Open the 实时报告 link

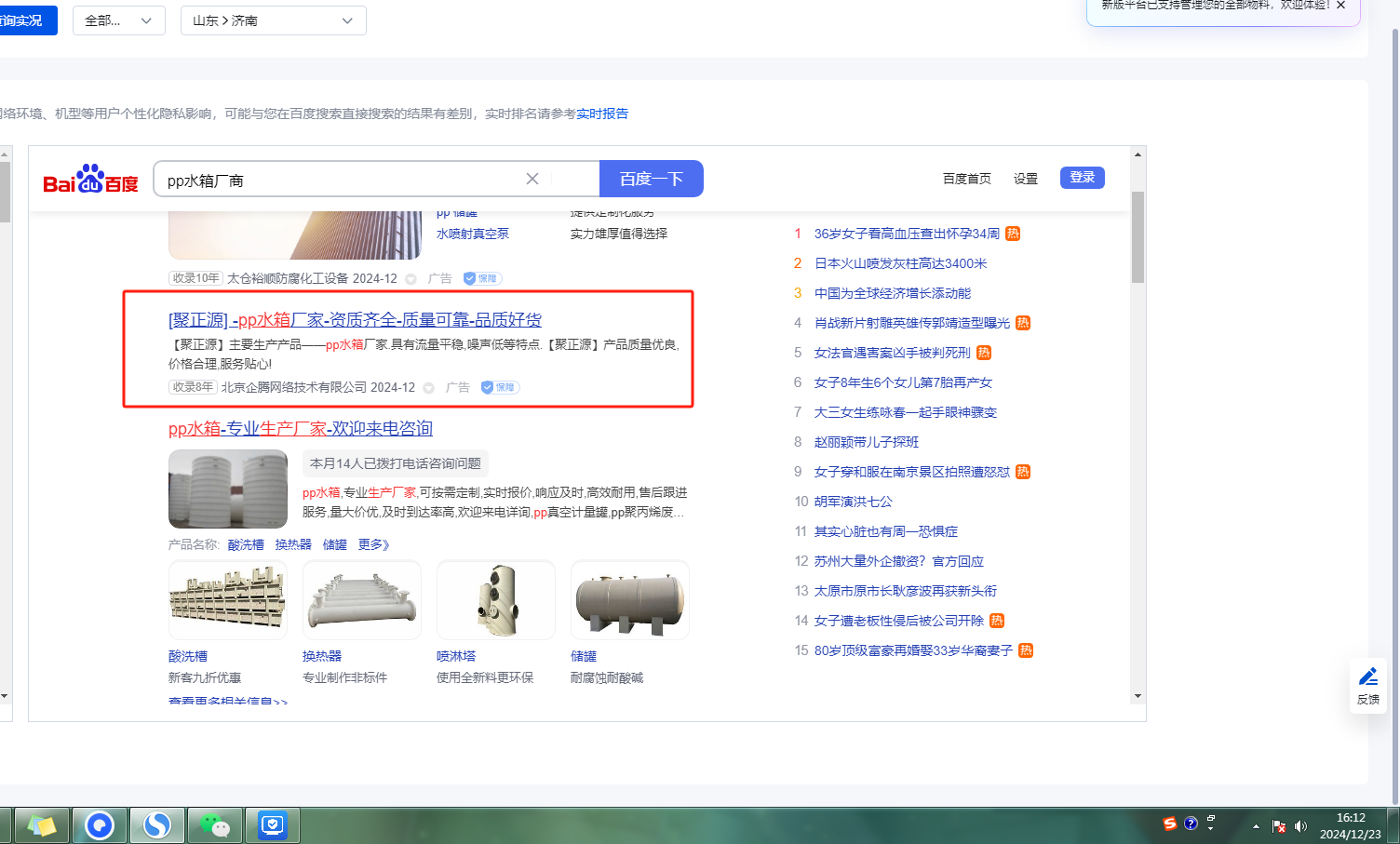click(x=602, y=114)
